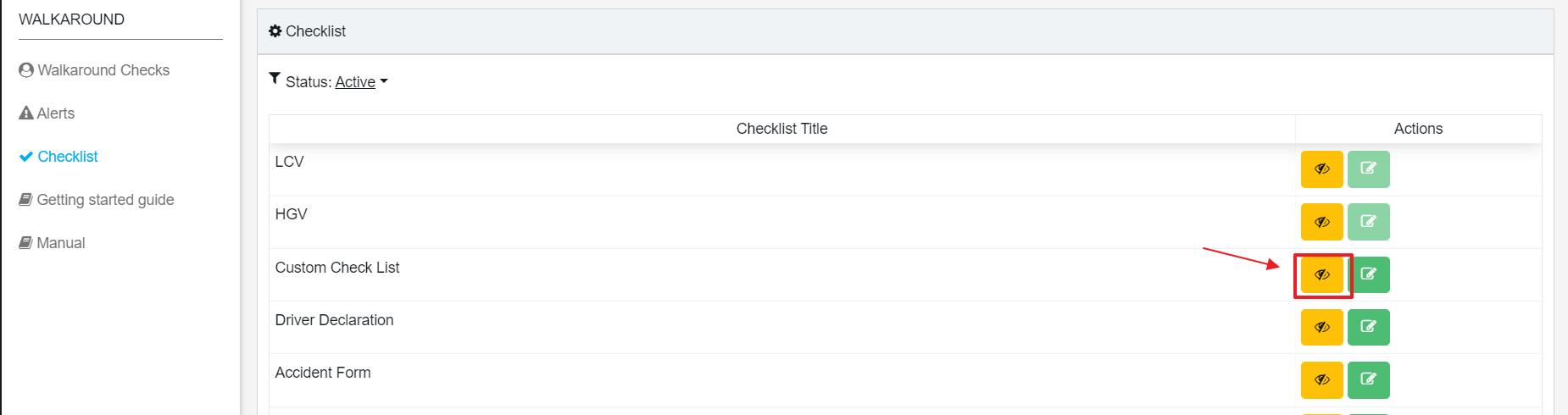Toggle visibility of Custom Check List
The width and height of the screenshot is (1568, 415).
coord(1322,274)
